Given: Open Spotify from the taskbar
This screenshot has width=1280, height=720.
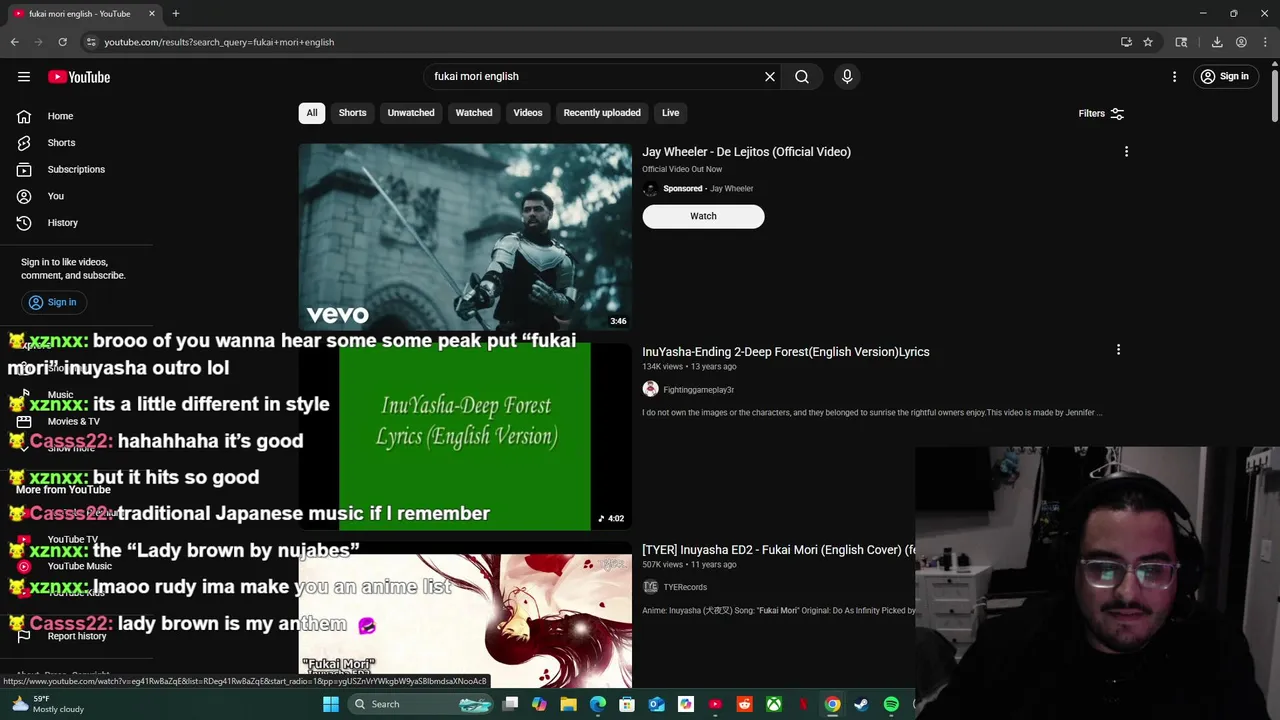Looking at the screenshot, I should coord(891,704).
